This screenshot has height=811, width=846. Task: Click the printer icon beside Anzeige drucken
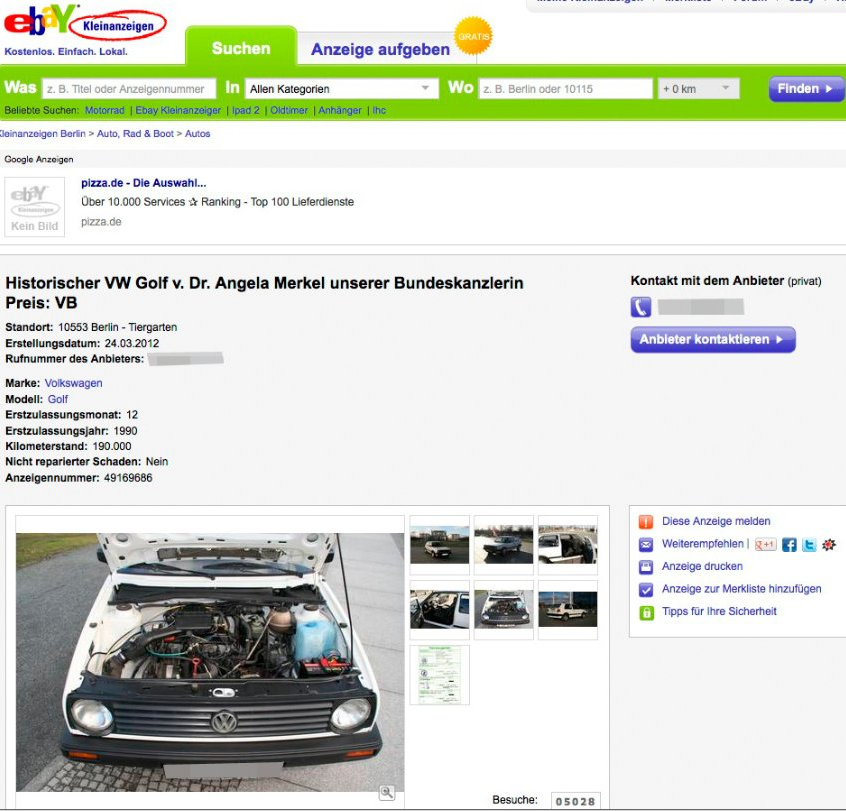click(646, 567)
